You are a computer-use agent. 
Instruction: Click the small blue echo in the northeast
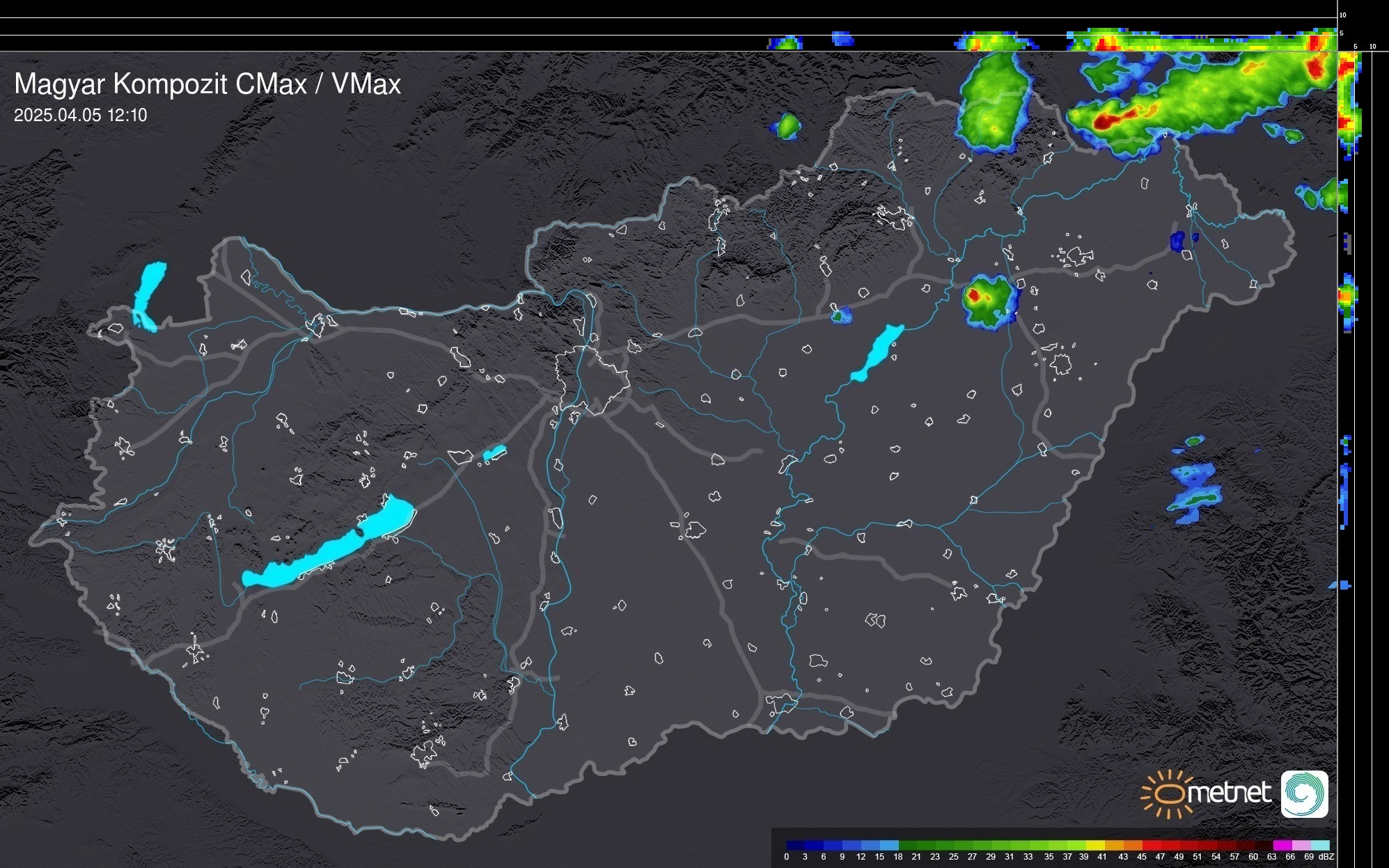click(x=1179, y=242)
